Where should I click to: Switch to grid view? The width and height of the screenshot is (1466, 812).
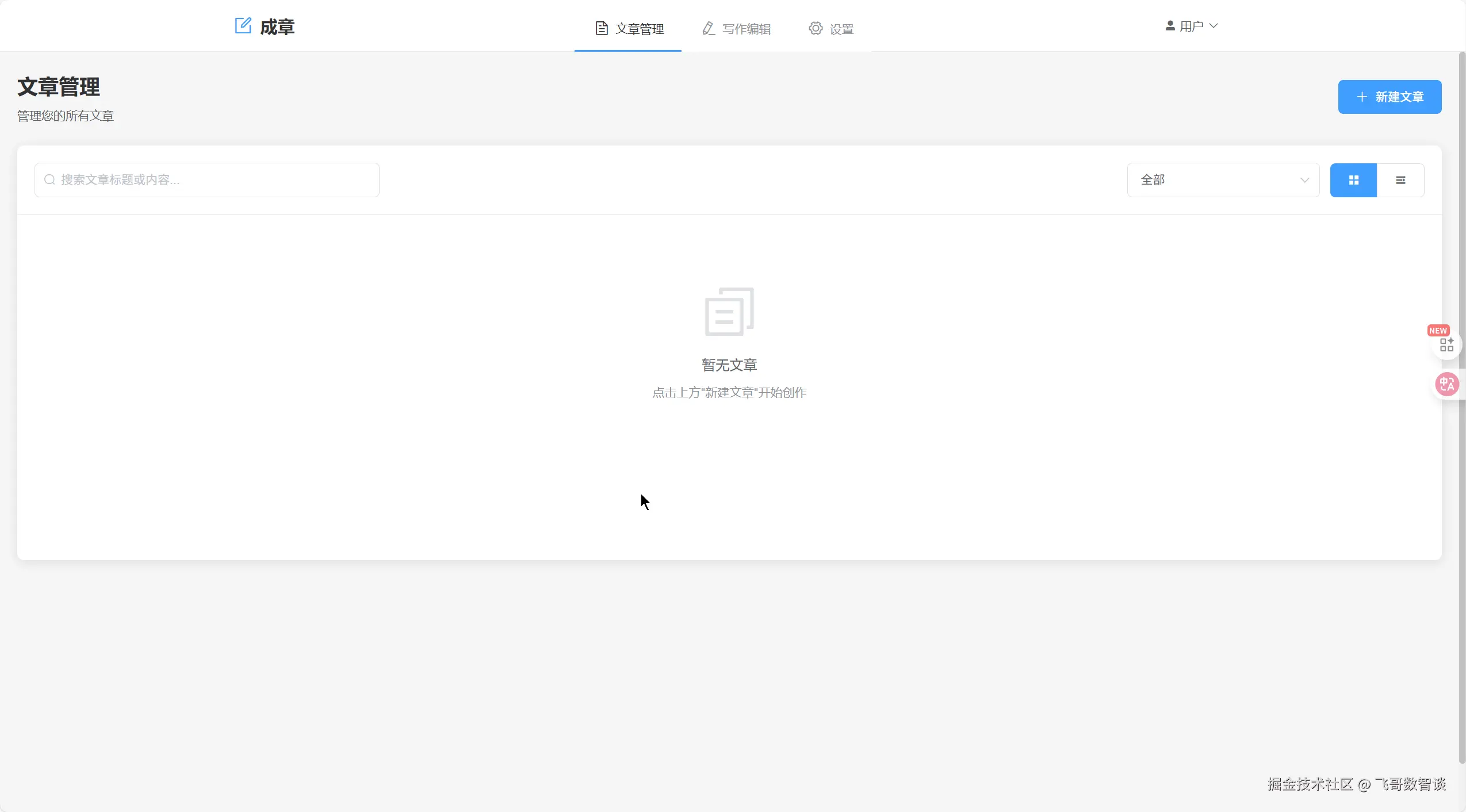pos(1353,181)
